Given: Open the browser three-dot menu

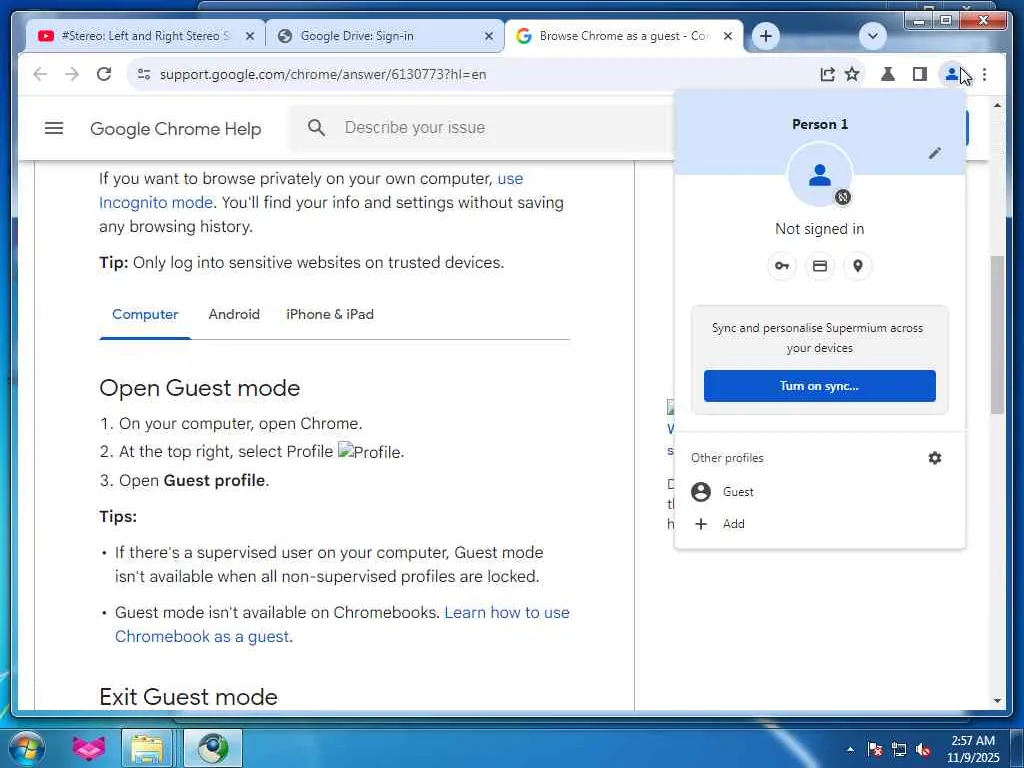Looking at the screenshot, I should pos(984,74).
